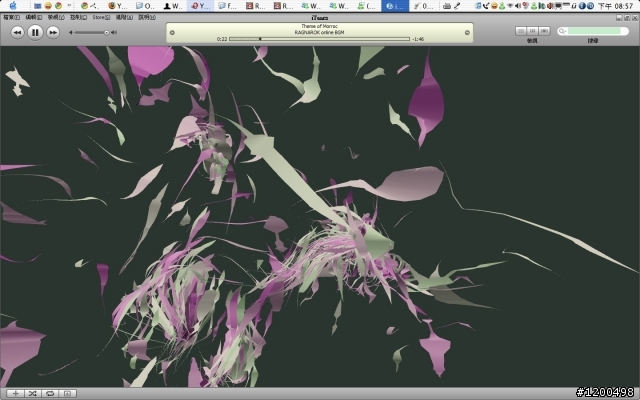Click the microphone language bar icon
640x400 pixels.
click(x=458, y=6)
